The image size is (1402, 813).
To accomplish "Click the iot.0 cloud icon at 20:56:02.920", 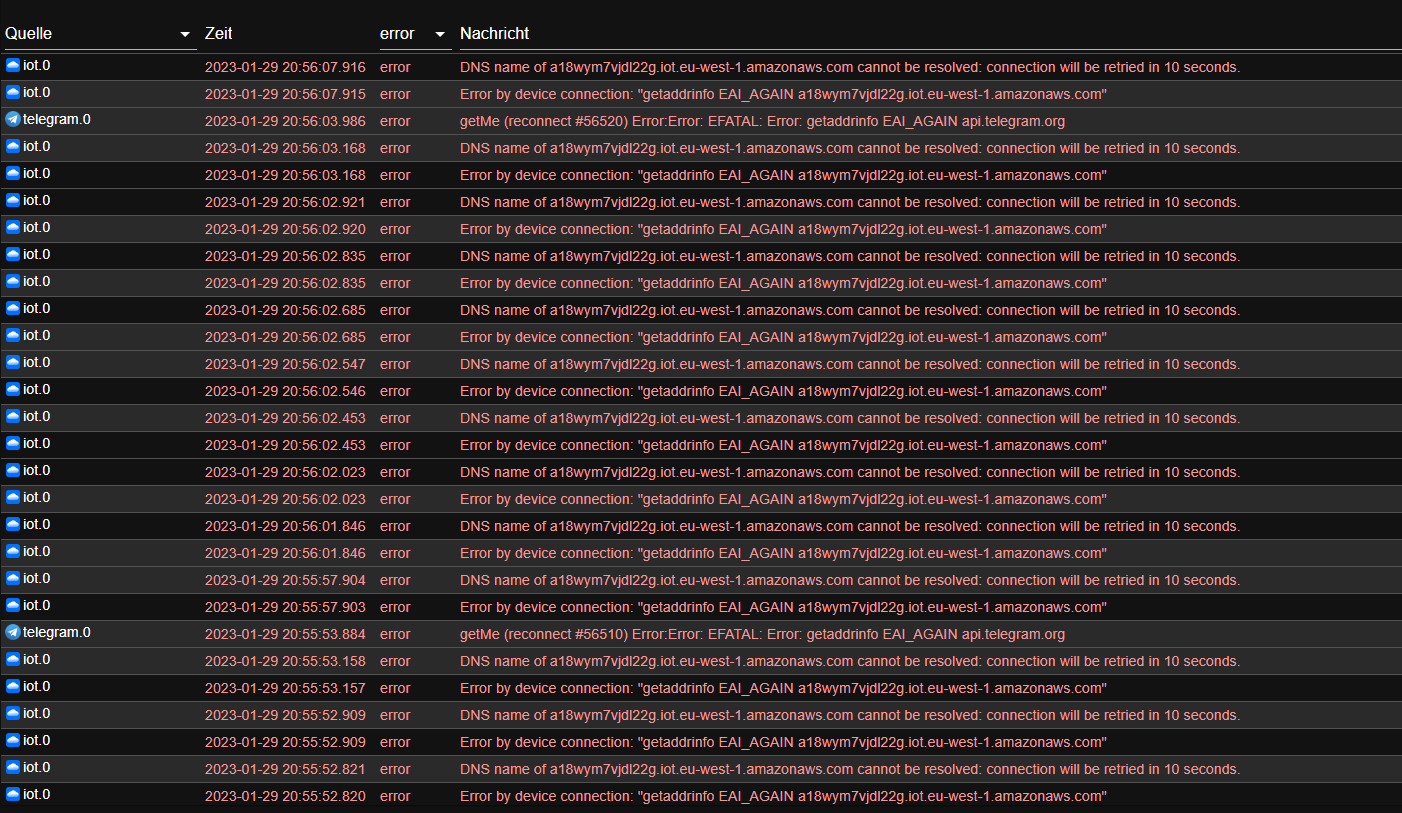I will 13,227.
